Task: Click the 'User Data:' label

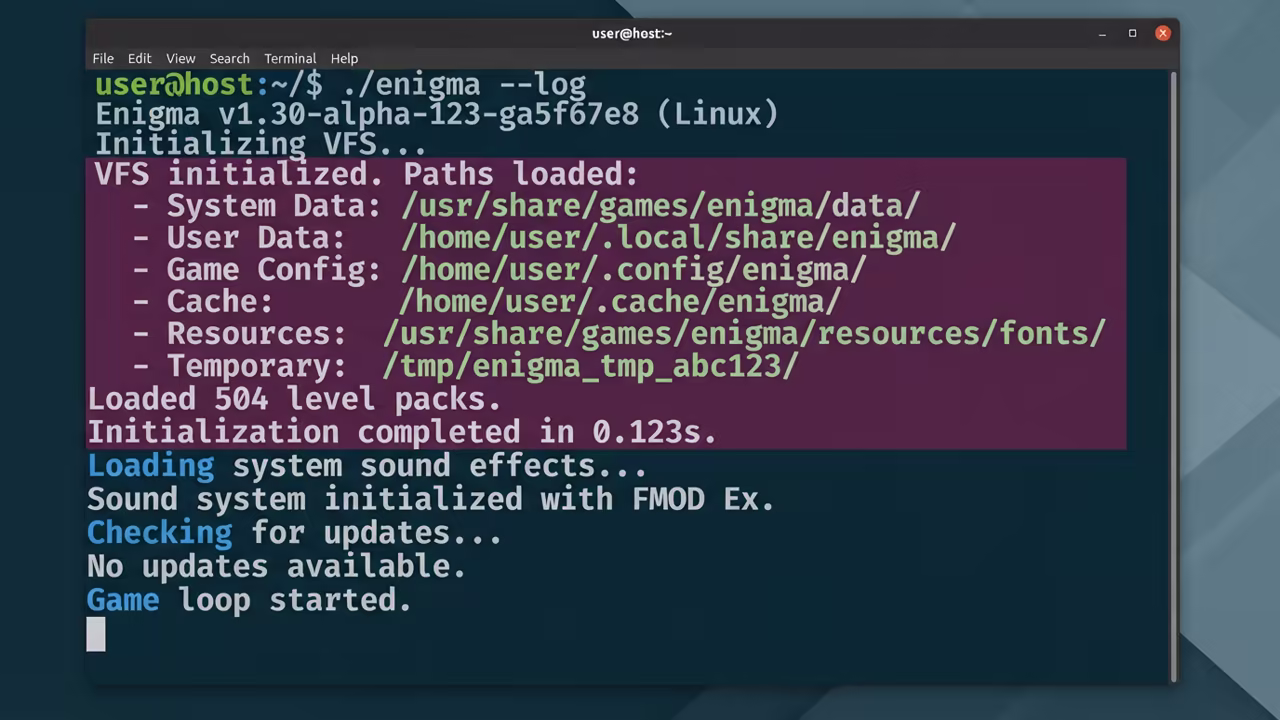Action: 256,238
